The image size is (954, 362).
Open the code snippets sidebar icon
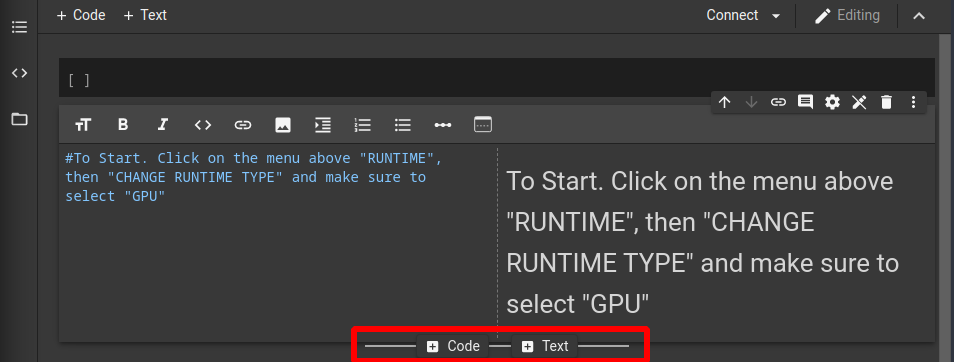click(19, 73)
